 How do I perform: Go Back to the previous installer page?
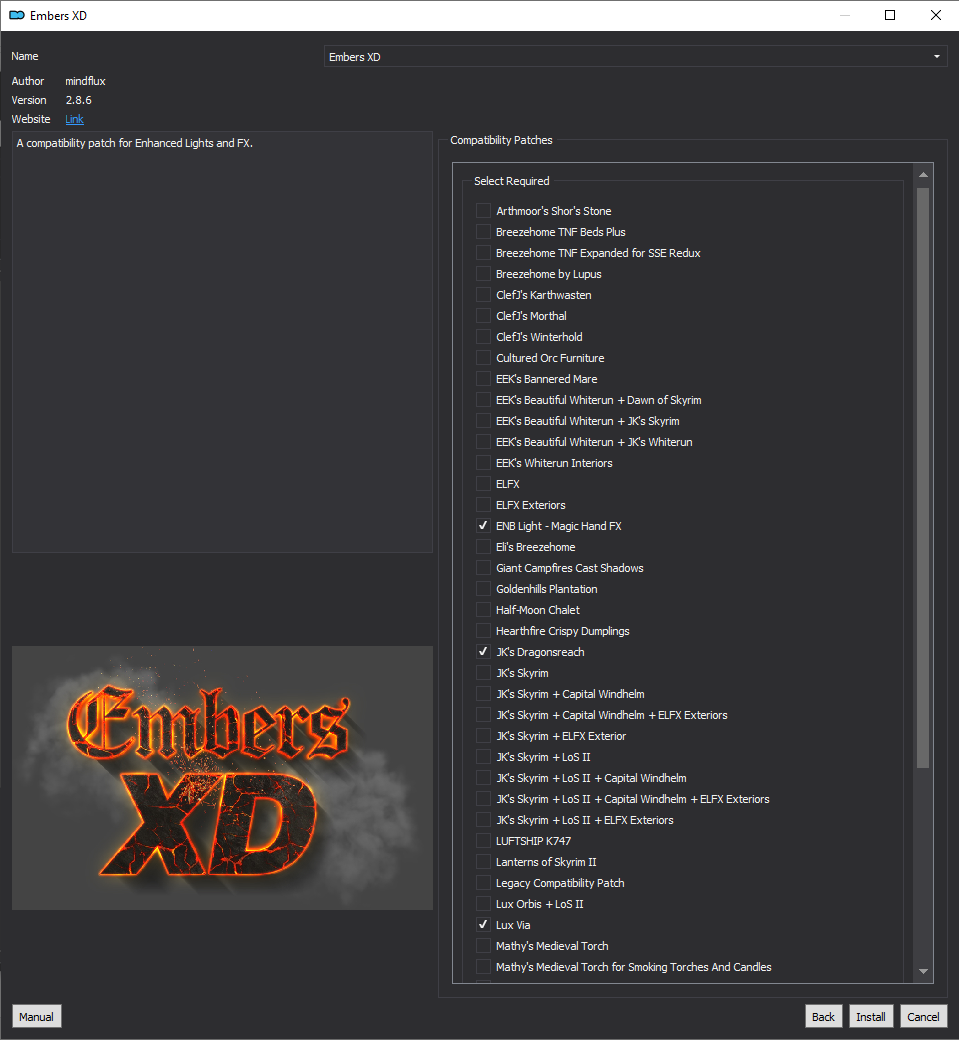823,1017
